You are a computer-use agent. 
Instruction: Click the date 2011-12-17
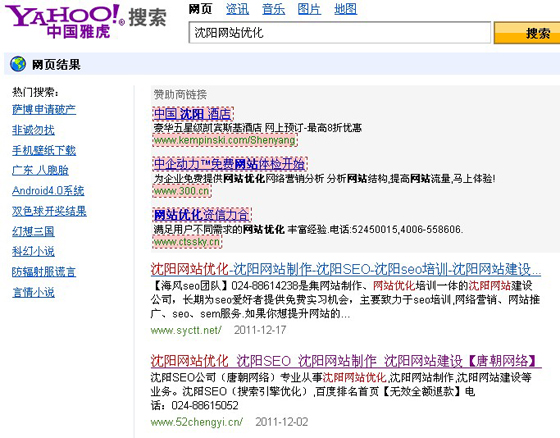point(260,330)
